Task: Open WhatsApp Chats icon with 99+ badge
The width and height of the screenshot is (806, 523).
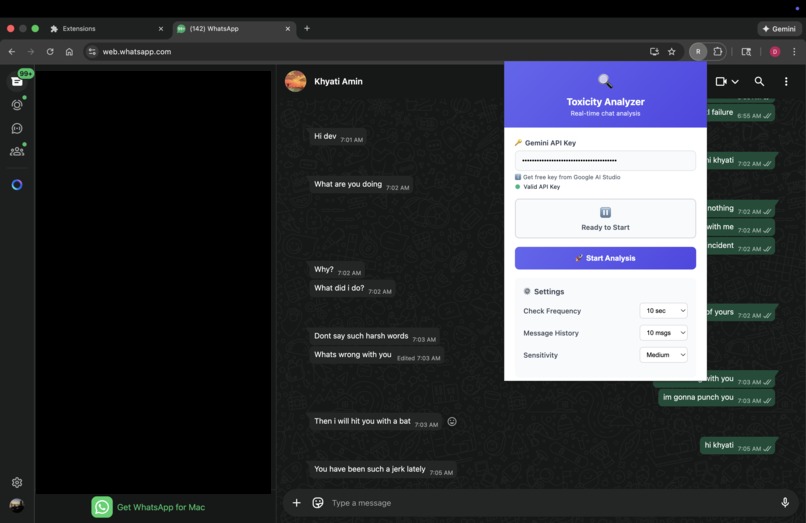Action: click(17, 81)
